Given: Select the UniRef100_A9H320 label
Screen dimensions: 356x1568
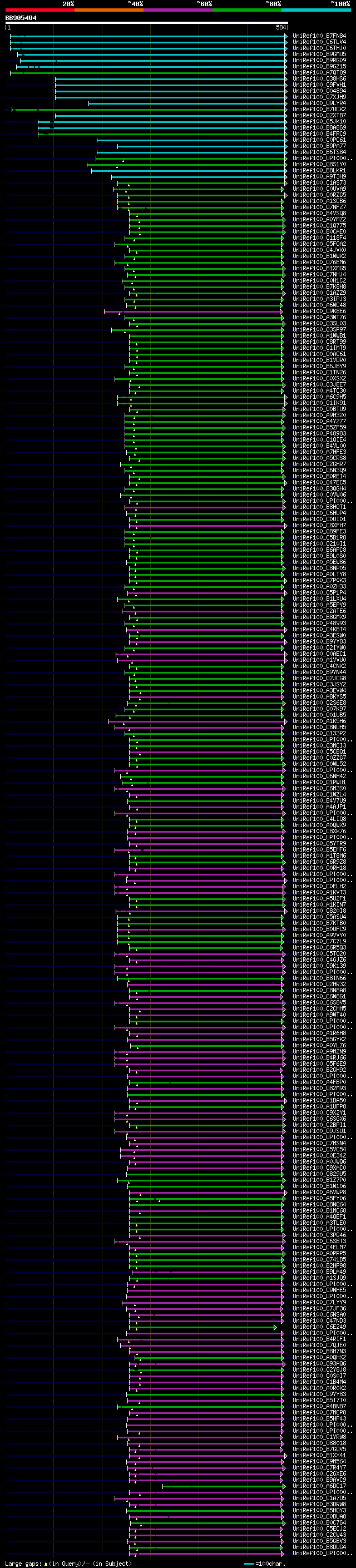Looking at the screenshot, I should click(x=319, y=415).
